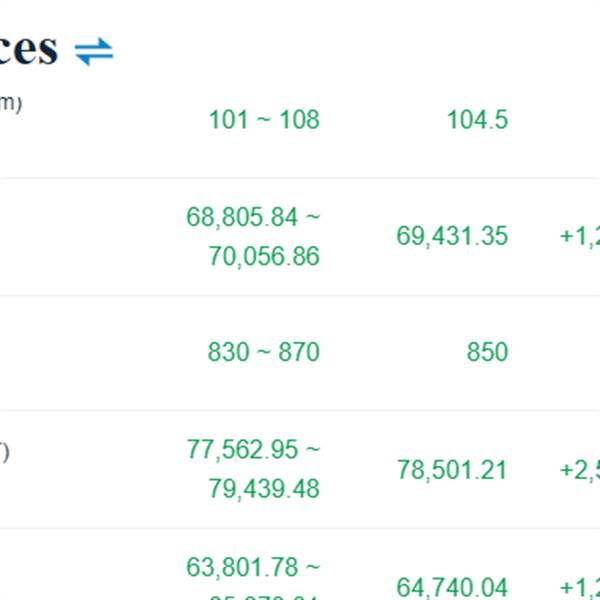600x600 pixels.
Task: Click the 79,439.48 upper price
Action: tap(264, 490)
